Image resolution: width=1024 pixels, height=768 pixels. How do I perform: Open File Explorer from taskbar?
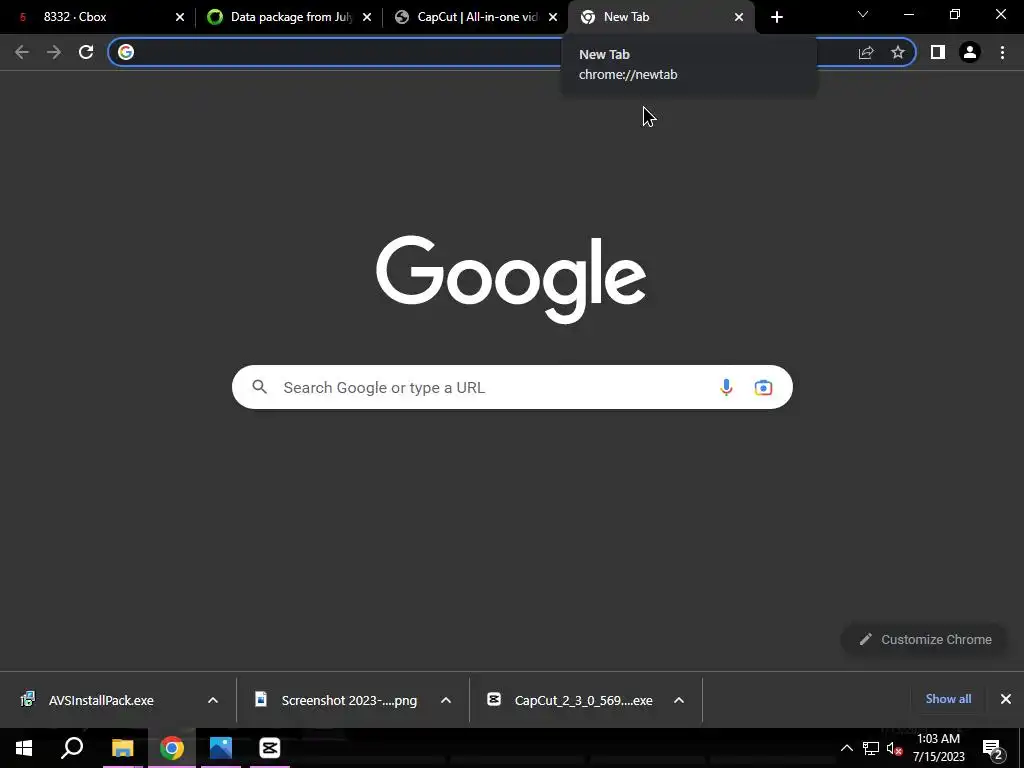(122, 748)
